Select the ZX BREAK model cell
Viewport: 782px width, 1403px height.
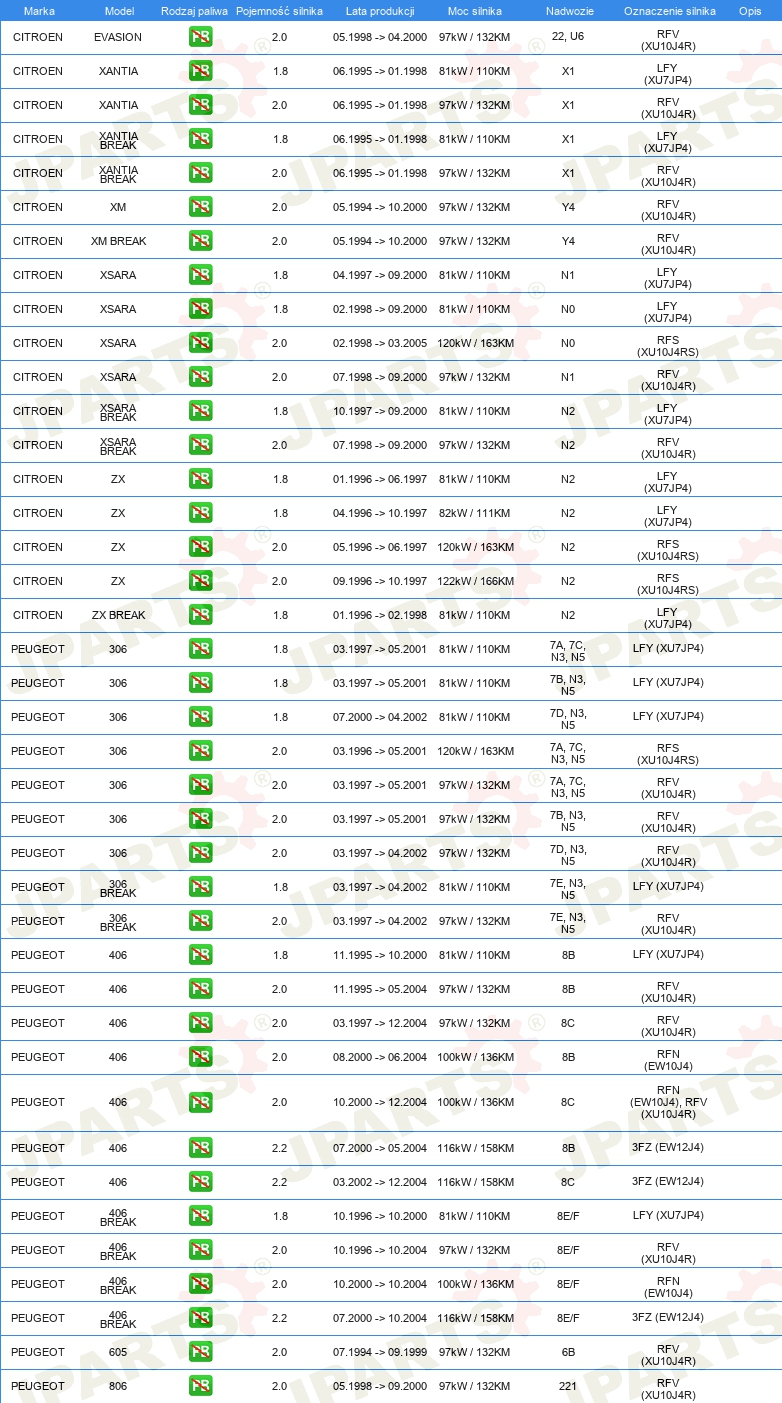tap(118, 615)
